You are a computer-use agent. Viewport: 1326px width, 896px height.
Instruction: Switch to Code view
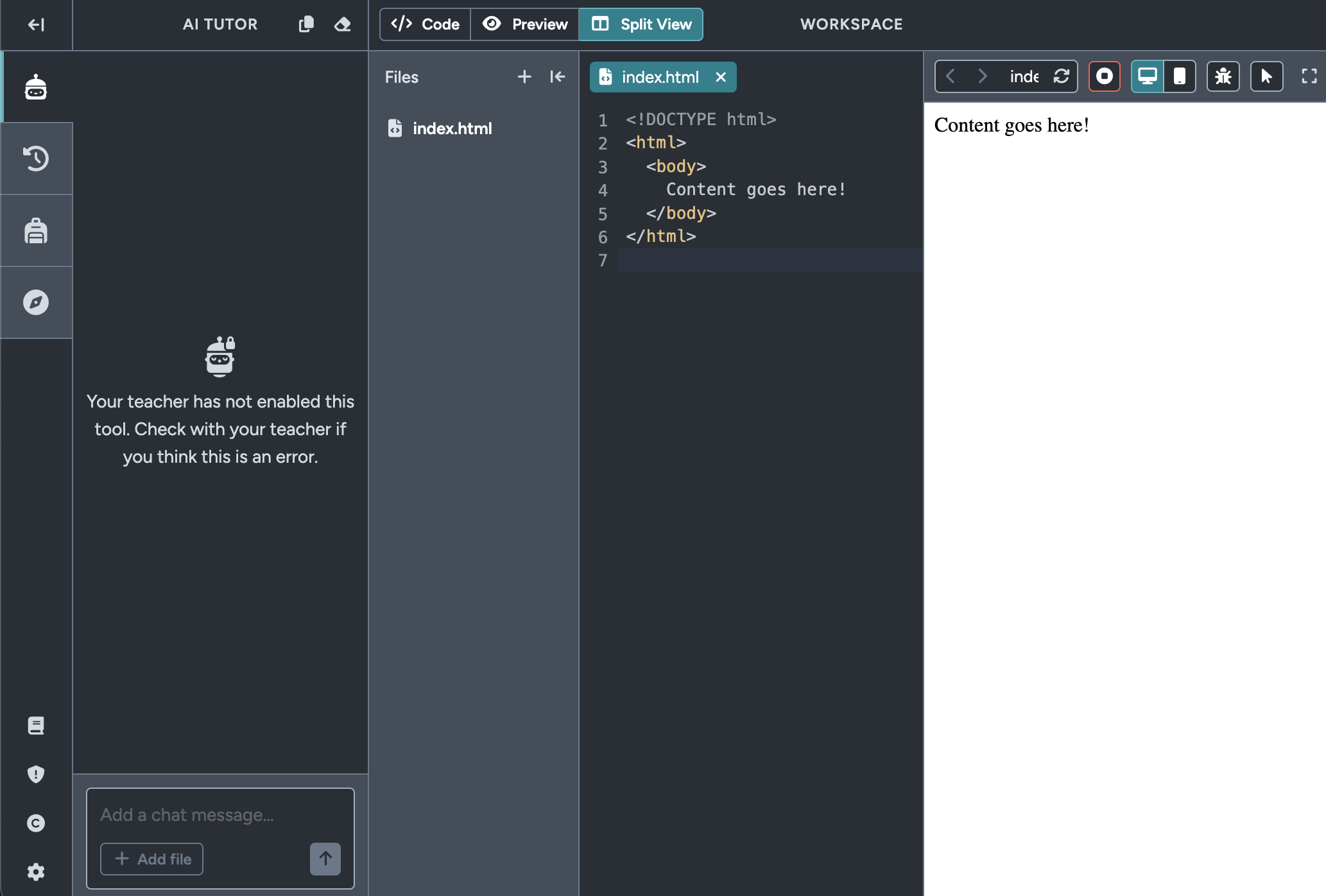click(x=425, y=24)
